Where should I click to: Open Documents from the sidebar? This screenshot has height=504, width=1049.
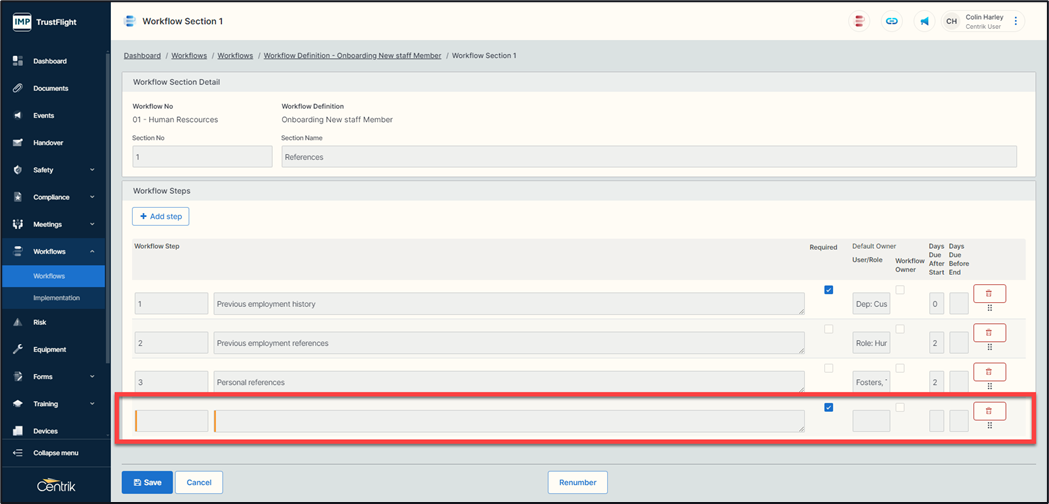(x=50, y=88)
